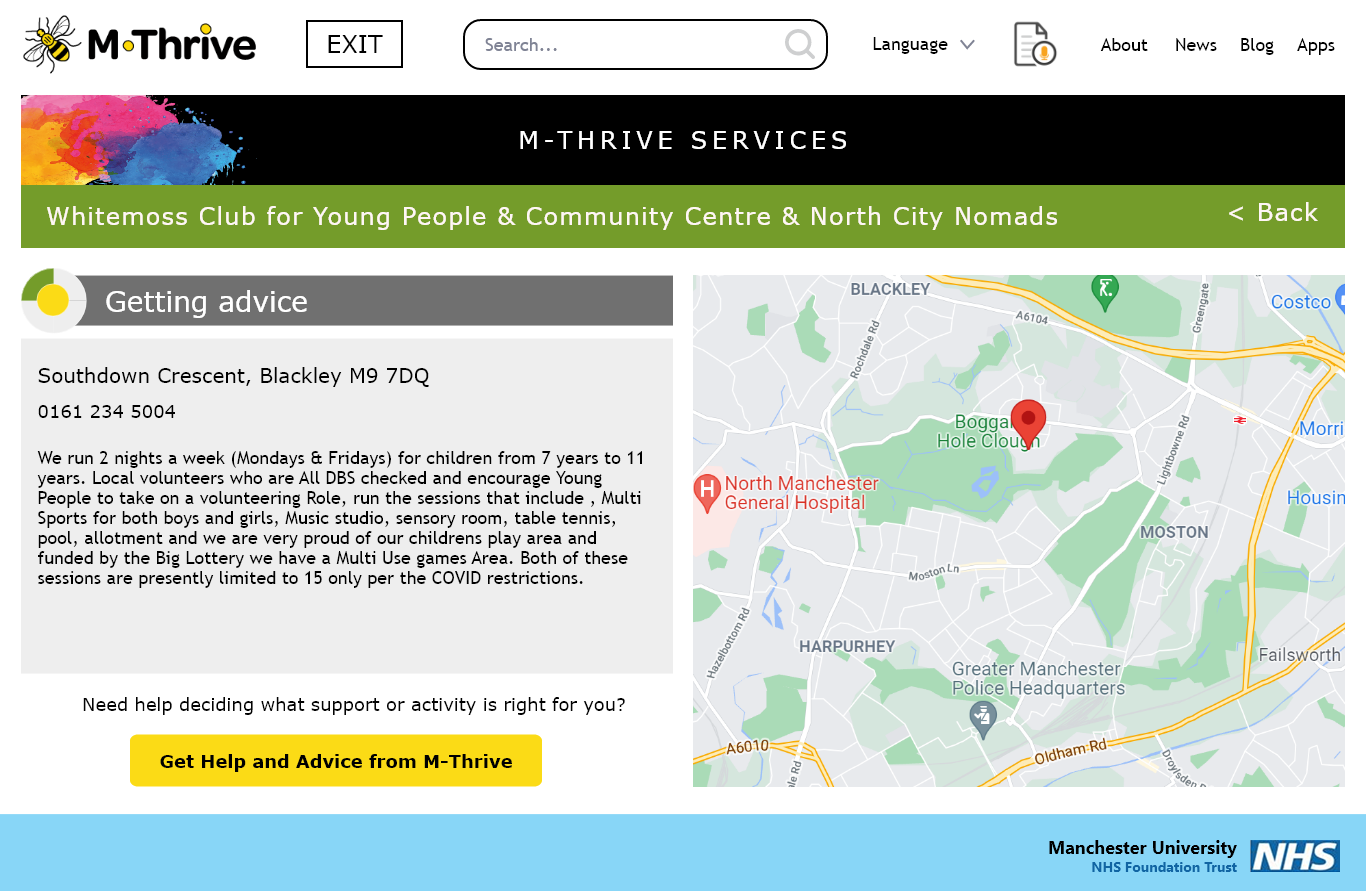
Task: Open the About menu item
Action: coord(1124,45)
